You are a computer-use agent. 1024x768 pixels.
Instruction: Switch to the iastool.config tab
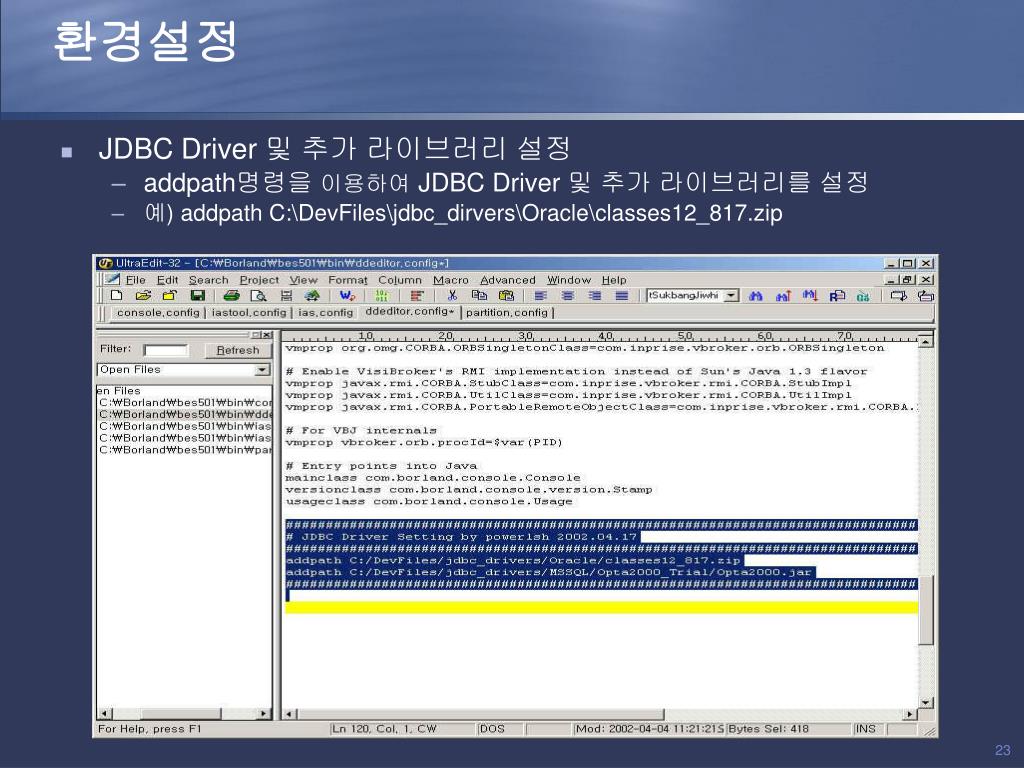coord(248,313)
